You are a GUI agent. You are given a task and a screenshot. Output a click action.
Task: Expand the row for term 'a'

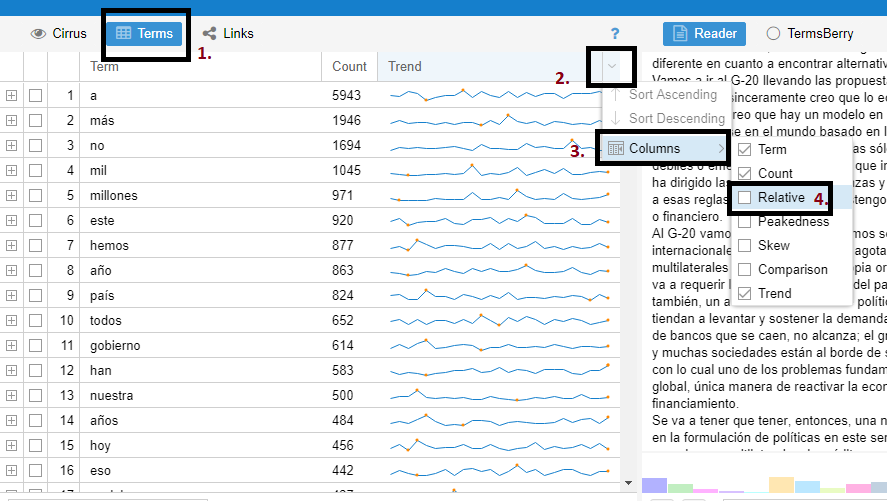[12, 95]
